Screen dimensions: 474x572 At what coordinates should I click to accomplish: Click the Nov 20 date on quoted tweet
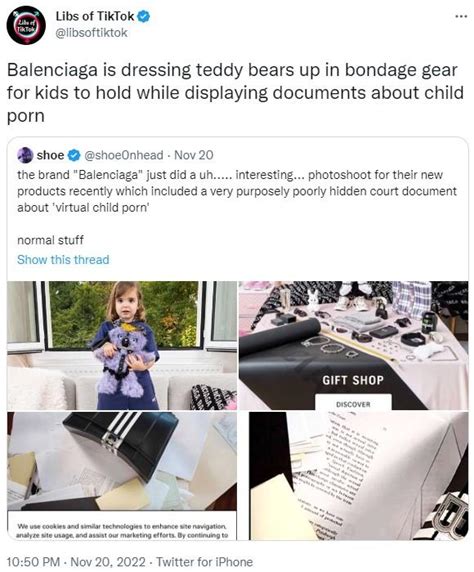(194, 155)
